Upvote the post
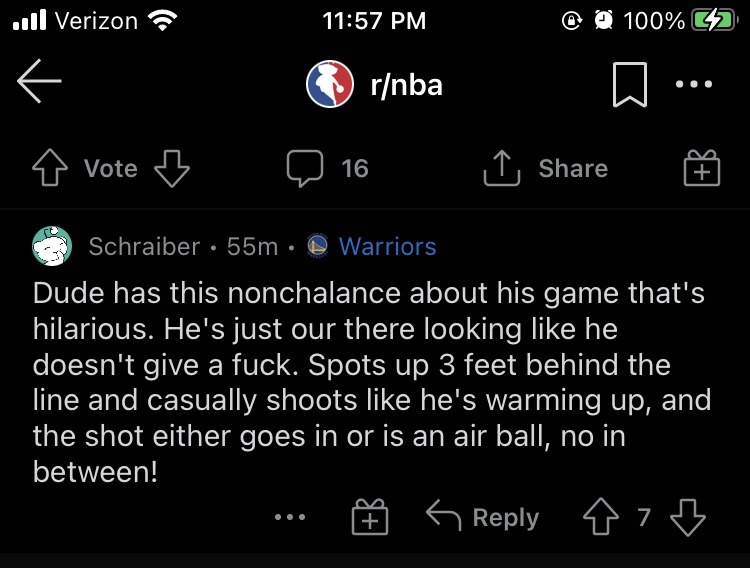 (52, 169)
